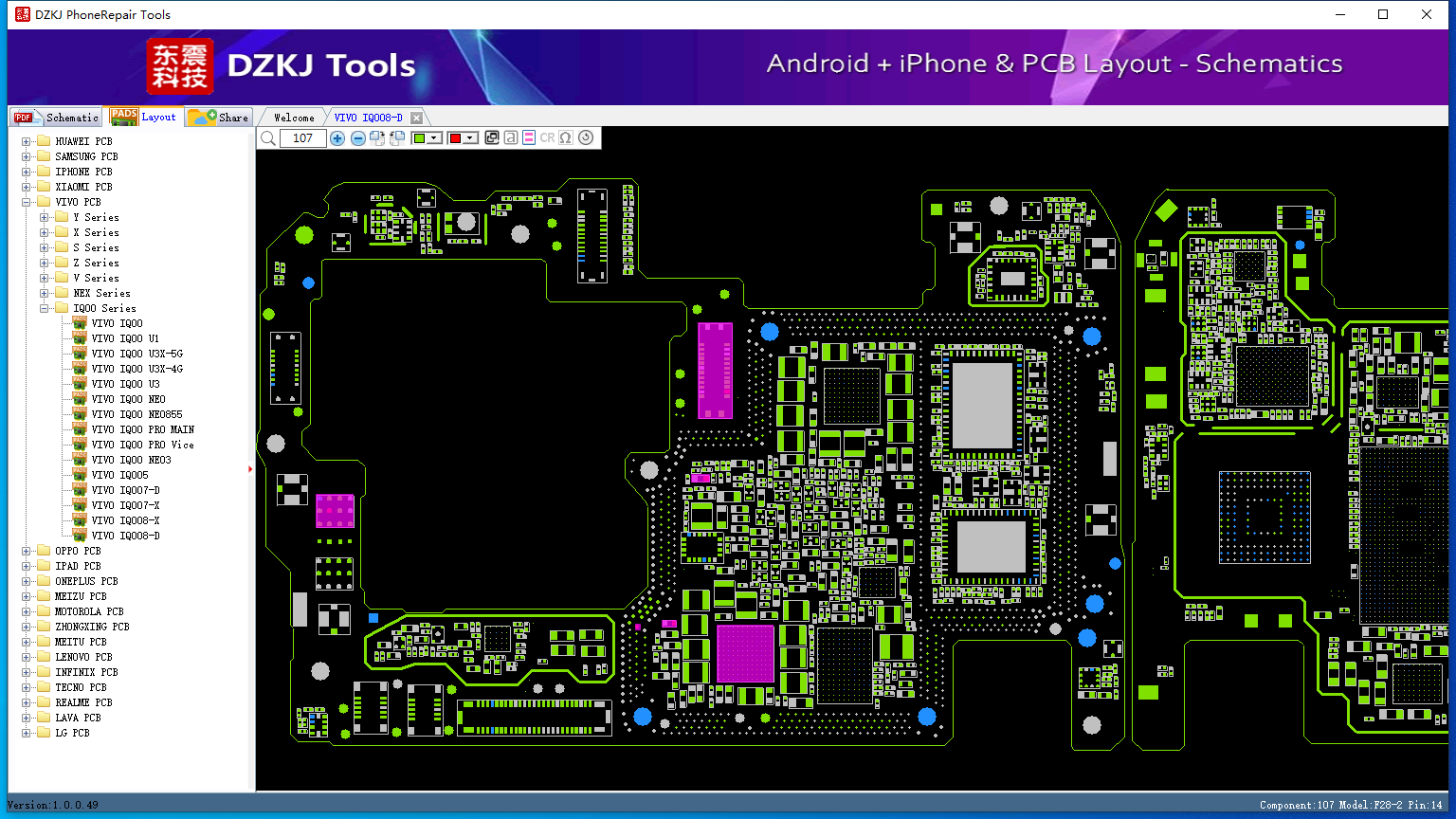Click the overlapping squares layer-switch icon

pos(492,138)
